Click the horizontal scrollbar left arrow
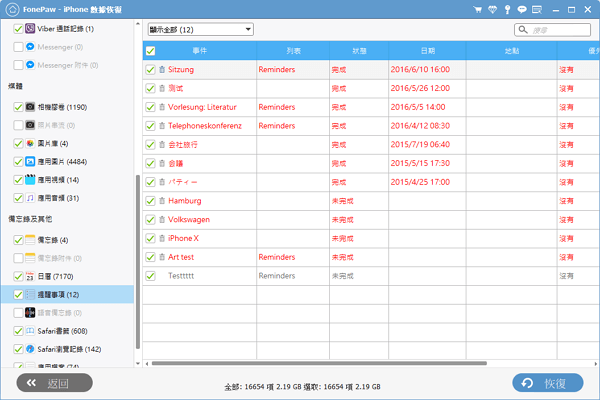Screen dimensions: 600x400 147,364
